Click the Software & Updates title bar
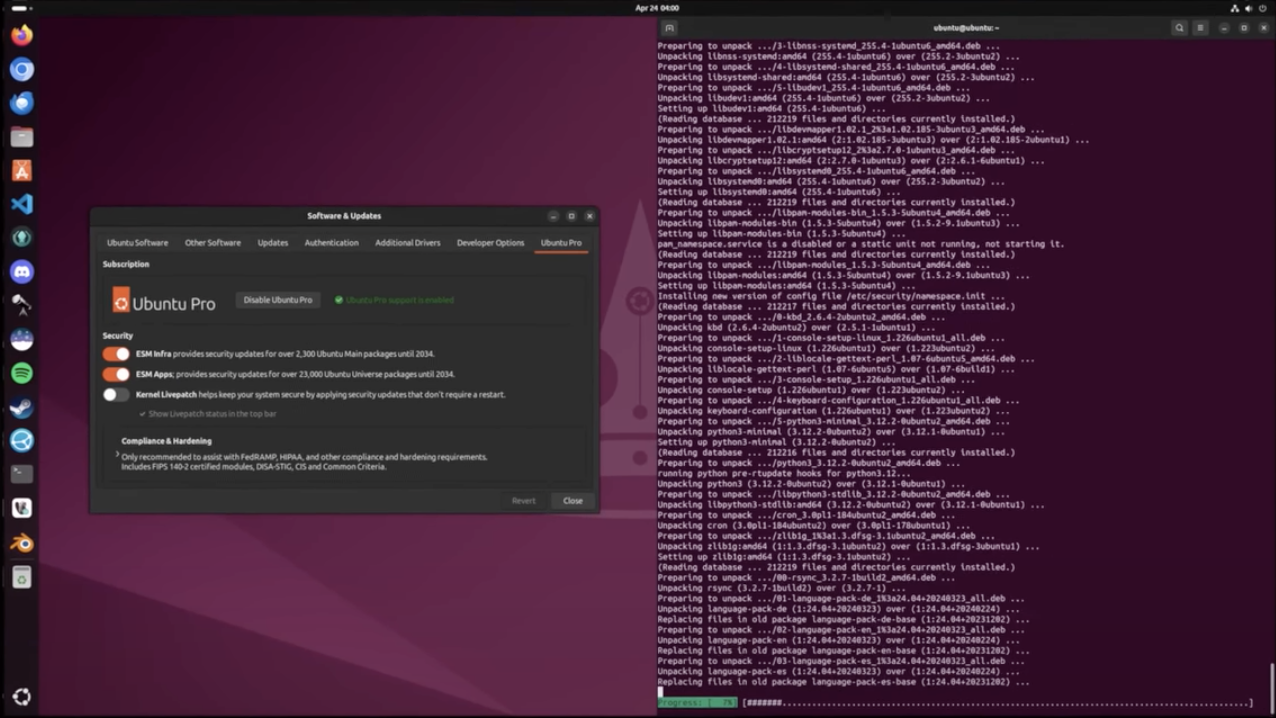This screenshot has height=718, width=1276. (x=344, y=216)
